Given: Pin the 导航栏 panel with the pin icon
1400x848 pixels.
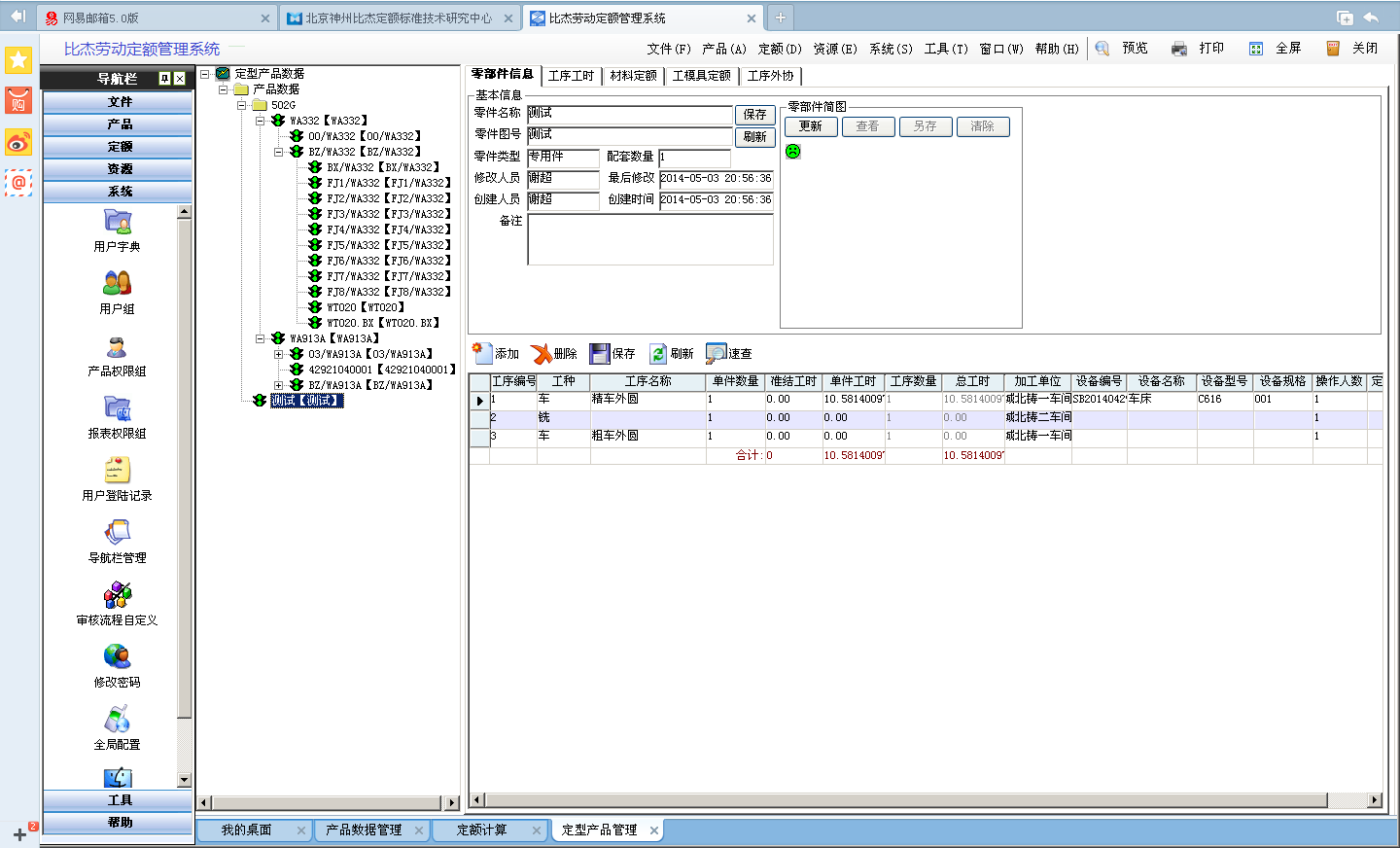Looking at the screenshot, I should pos(164,79).
